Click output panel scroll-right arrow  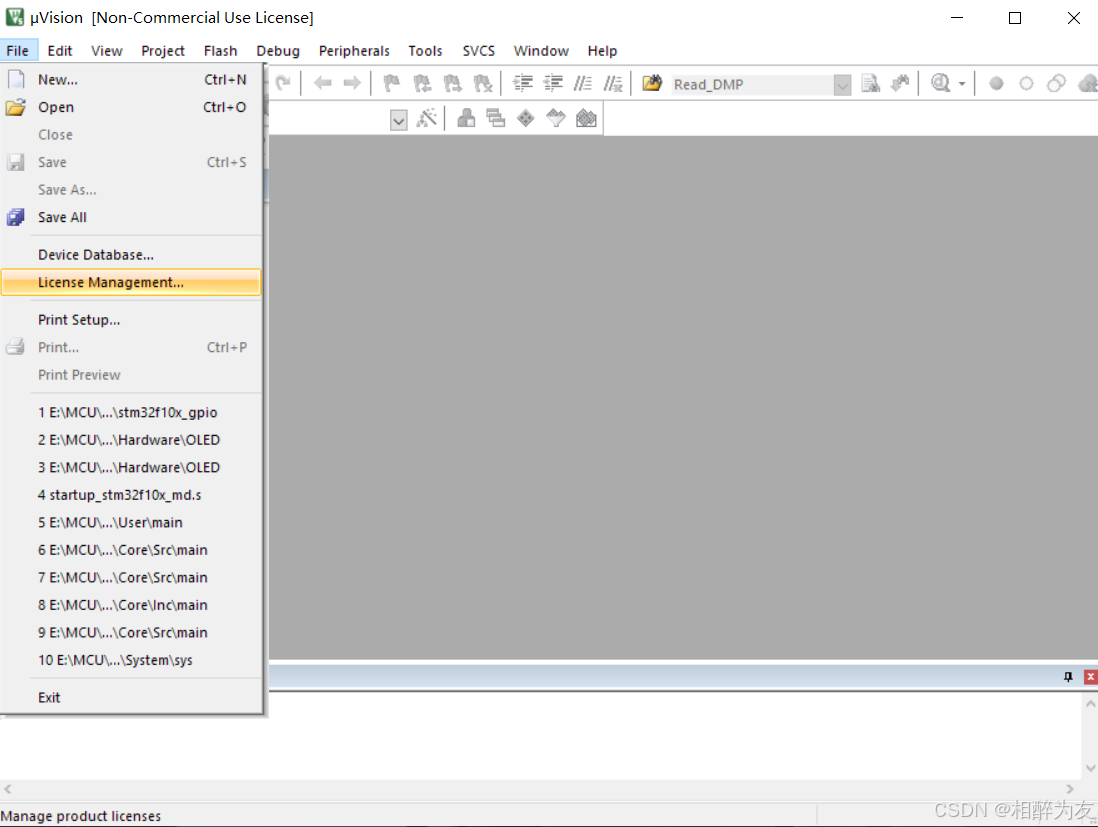pyautogui.click(x=1069, y=789)
